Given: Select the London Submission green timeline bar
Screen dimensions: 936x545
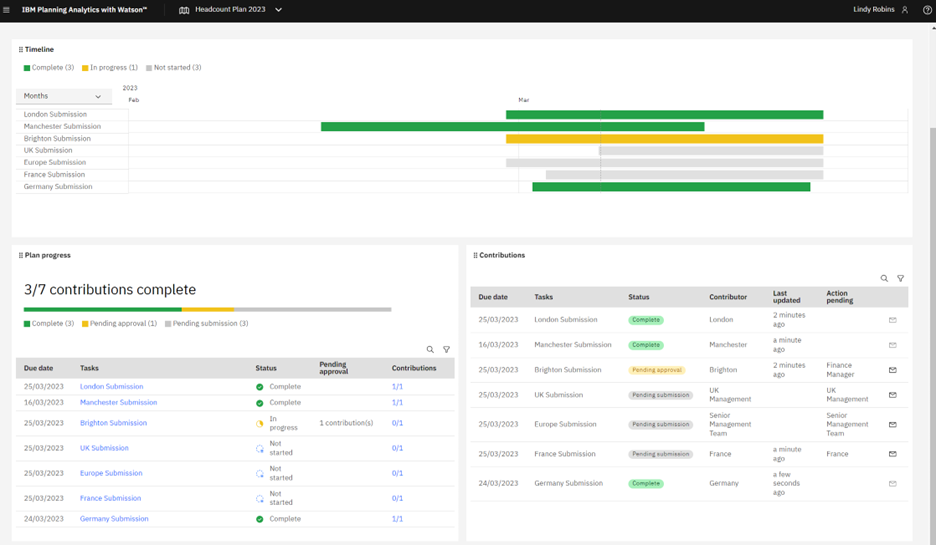Looking at the screenshot, I should pyautogui.click(x=664, y=115).
